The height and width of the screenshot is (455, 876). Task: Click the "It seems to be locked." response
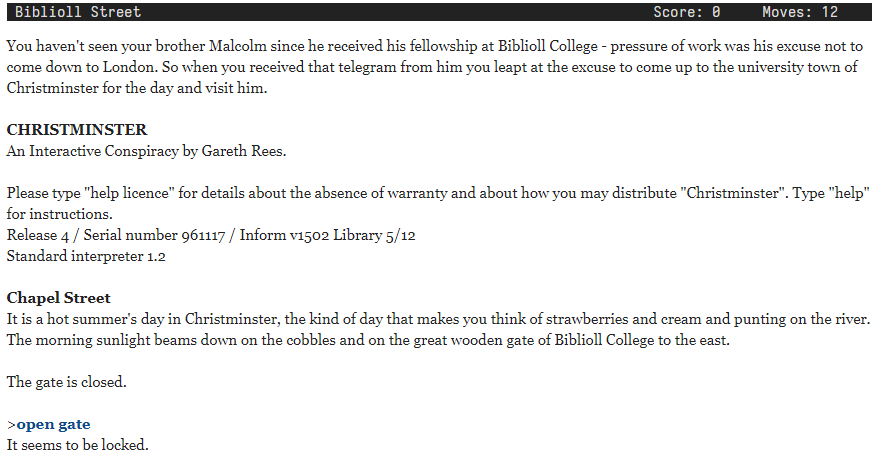[x=78, y=444]
